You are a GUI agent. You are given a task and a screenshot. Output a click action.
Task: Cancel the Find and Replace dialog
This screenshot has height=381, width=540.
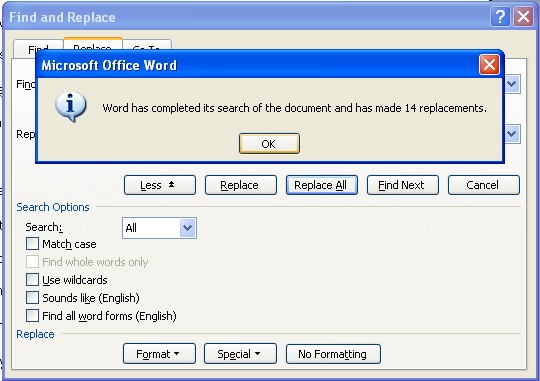[x=484, y=185]
